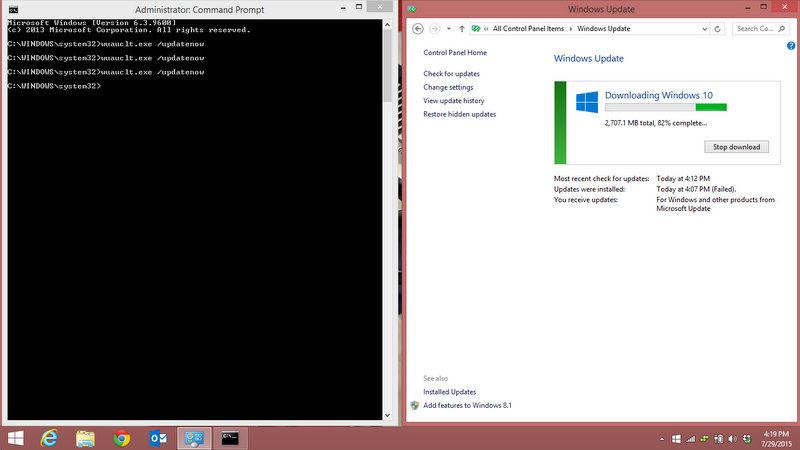Go to Control Panel Home
Image resolution: width=800 pixels, height=450 pixels.
[455, 53]
